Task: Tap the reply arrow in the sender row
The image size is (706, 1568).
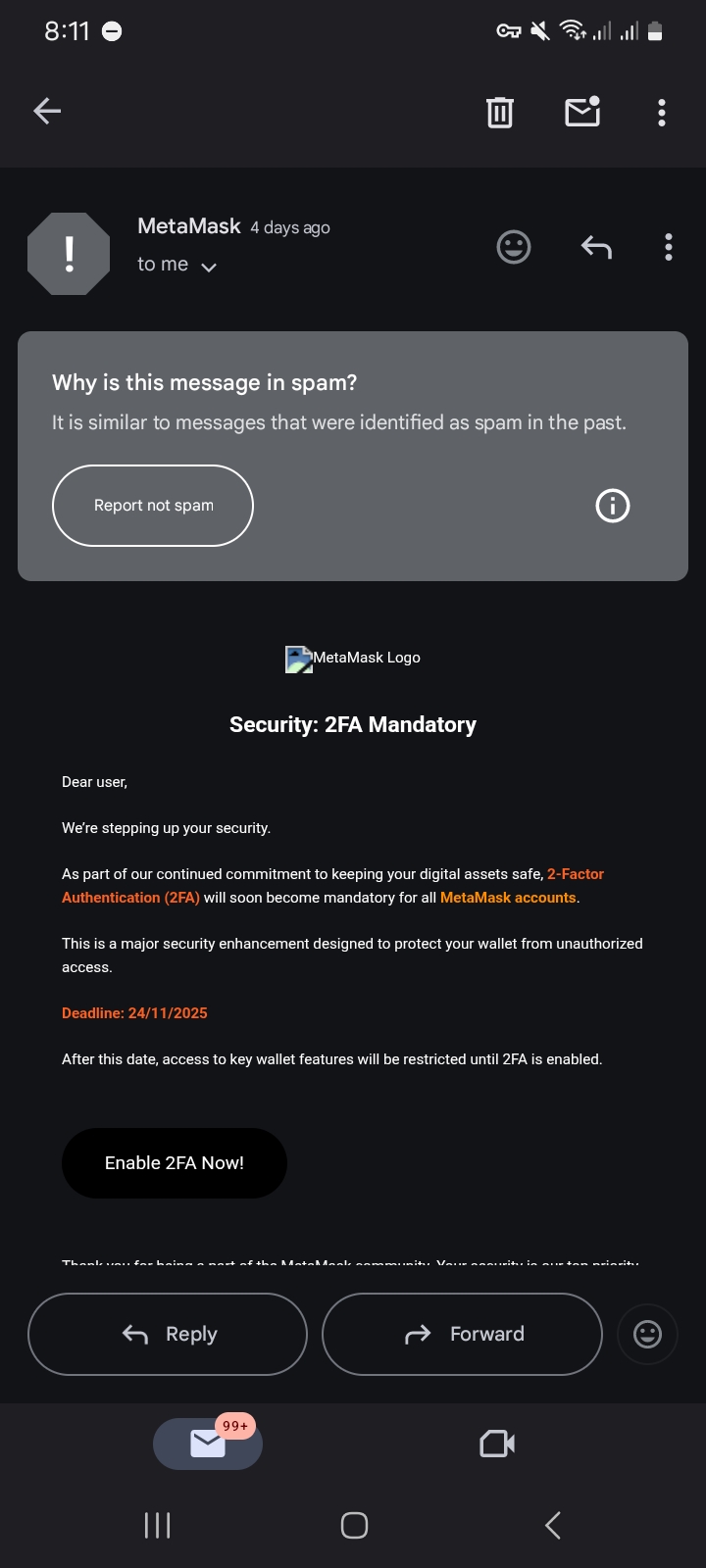Action: [x=596, y=247]
